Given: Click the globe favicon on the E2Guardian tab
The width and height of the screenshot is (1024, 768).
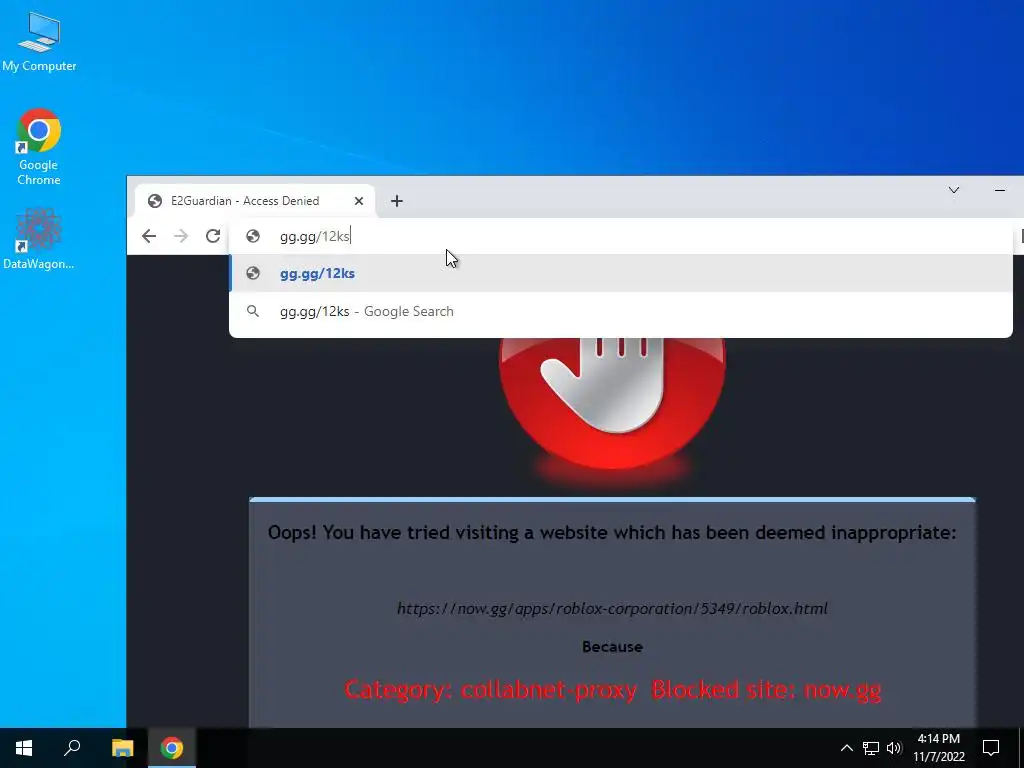Looking at the screenshot, I should click(x=155, y=201).
